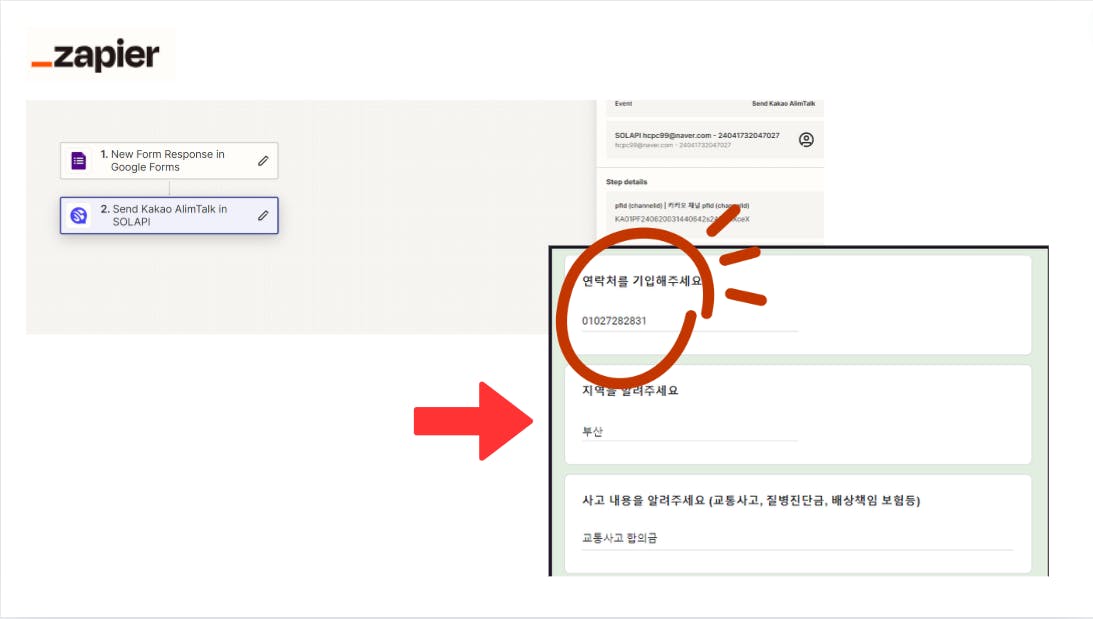1093x619 pixels.
Task: Click pencil icon on Send Kakao AlimTalk step
Action: point(263,215)
